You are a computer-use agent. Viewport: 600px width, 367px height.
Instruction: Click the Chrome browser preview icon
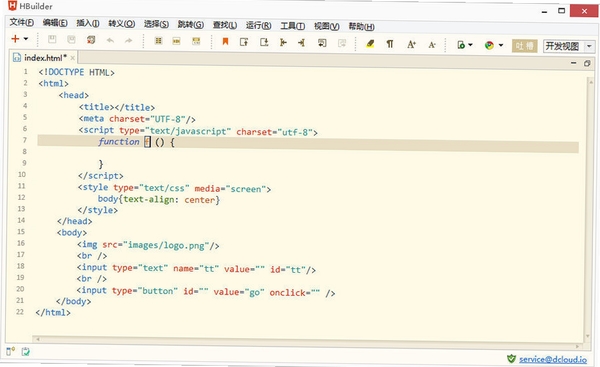(x=489, y=46)
